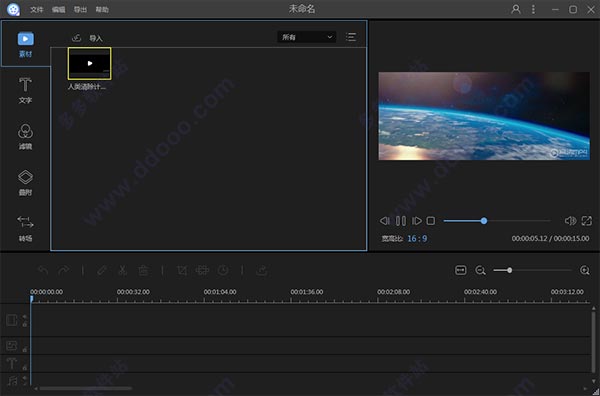Step to the next frame
600x396 pixels.
416,221
